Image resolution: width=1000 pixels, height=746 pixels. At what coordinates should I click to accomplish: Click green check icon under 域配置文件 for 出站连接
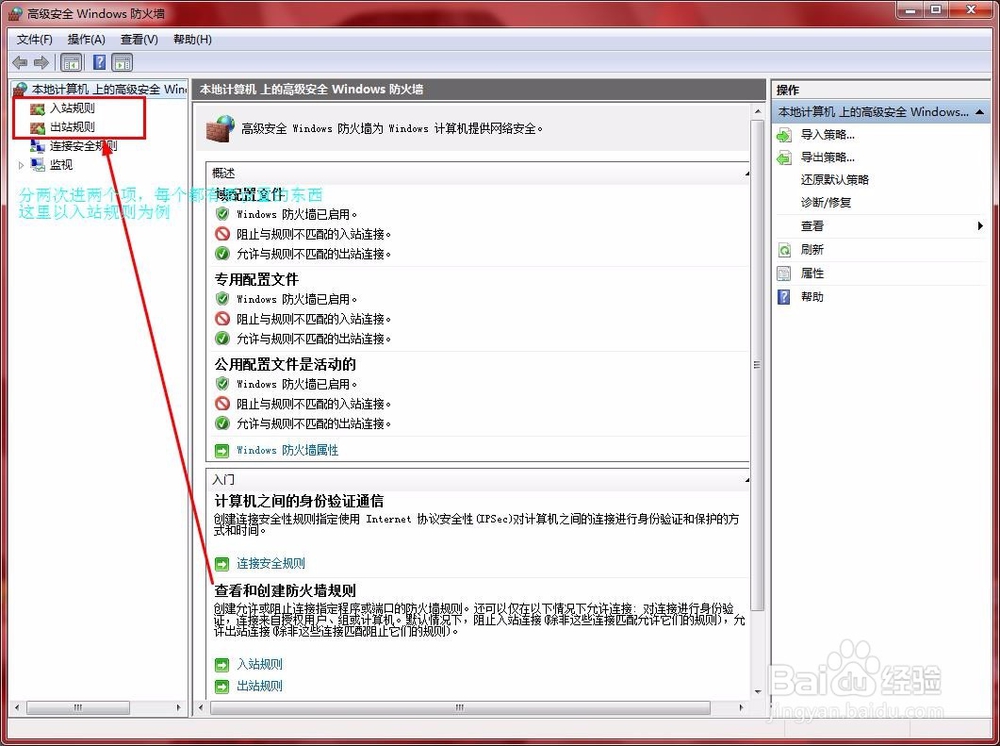[222, 254]
